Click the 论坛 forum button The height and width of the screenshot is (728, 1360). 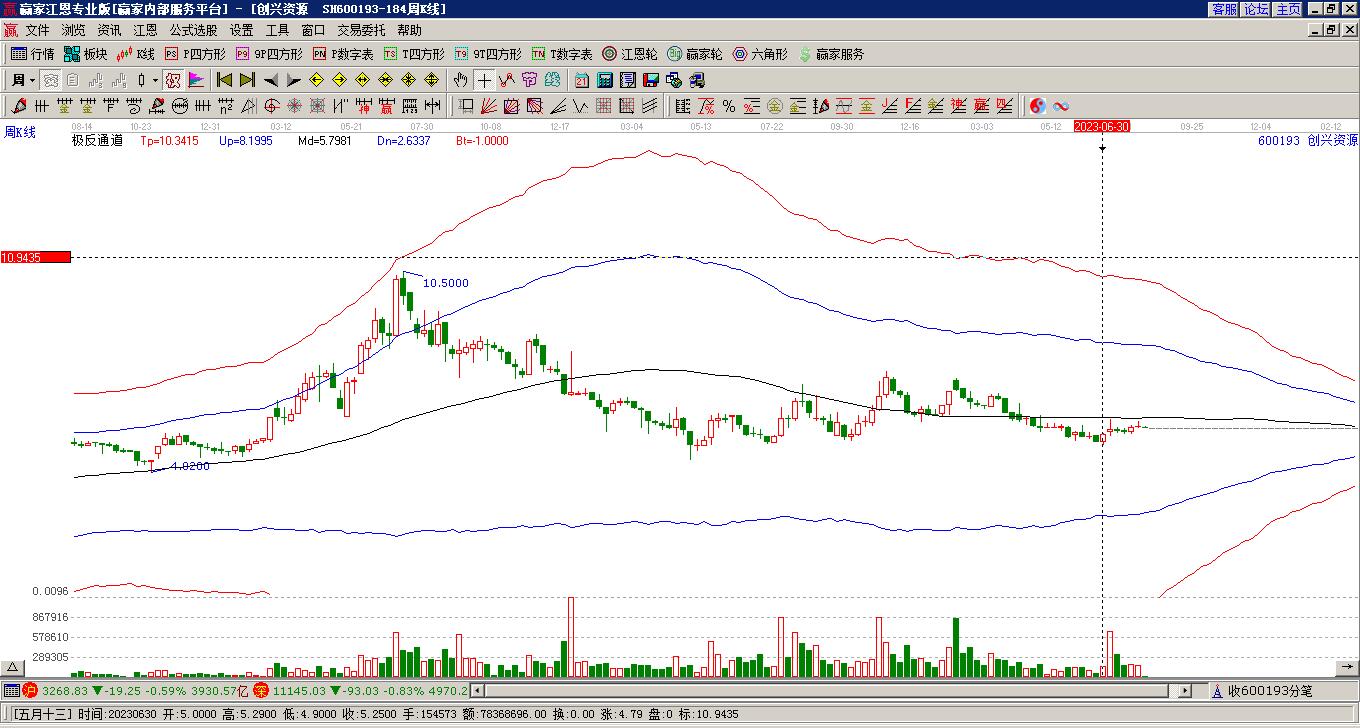click(x=1256, y=9)
